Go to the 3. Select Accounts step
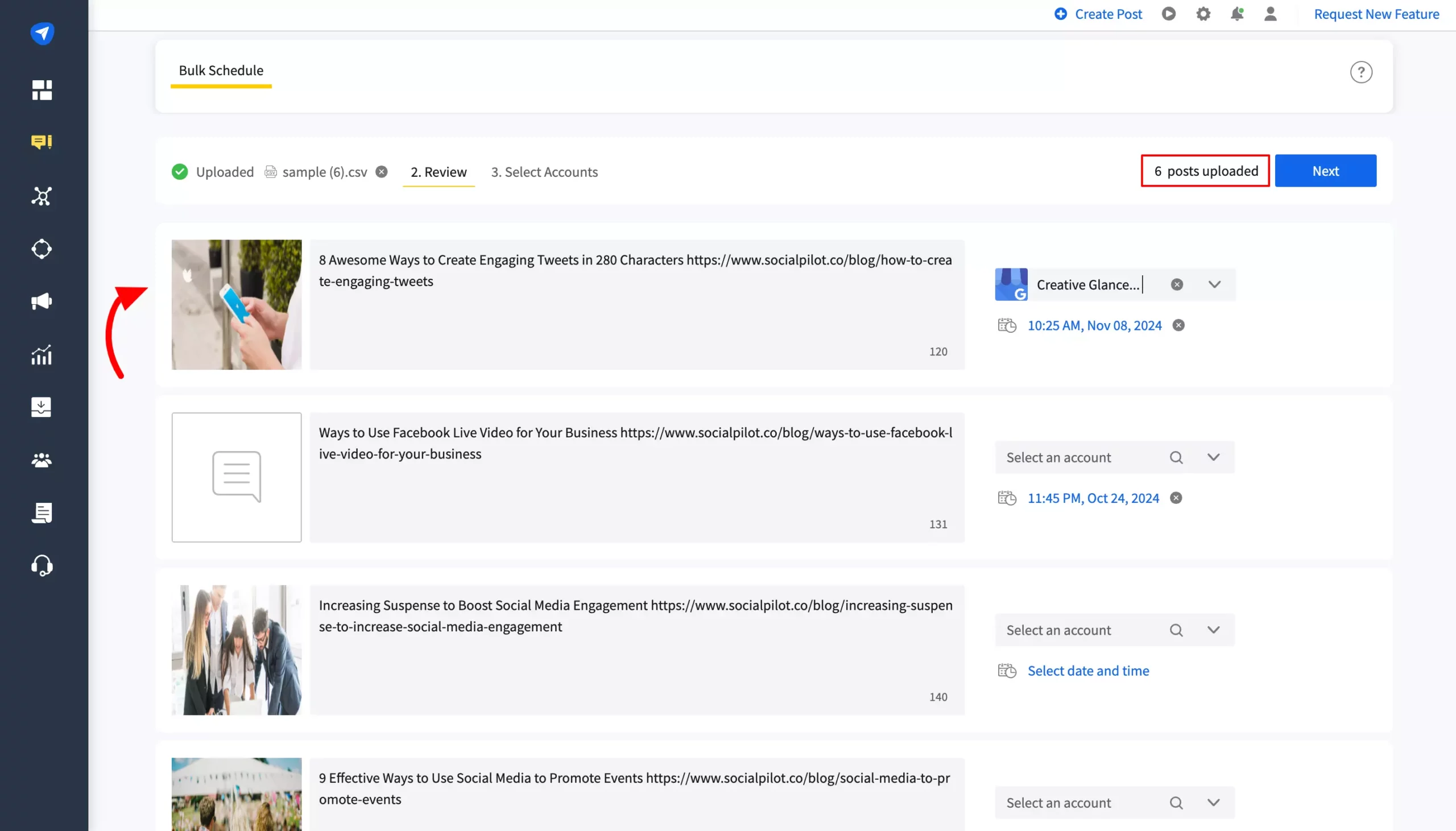1456x831 pixels. (x=544, y=172)
